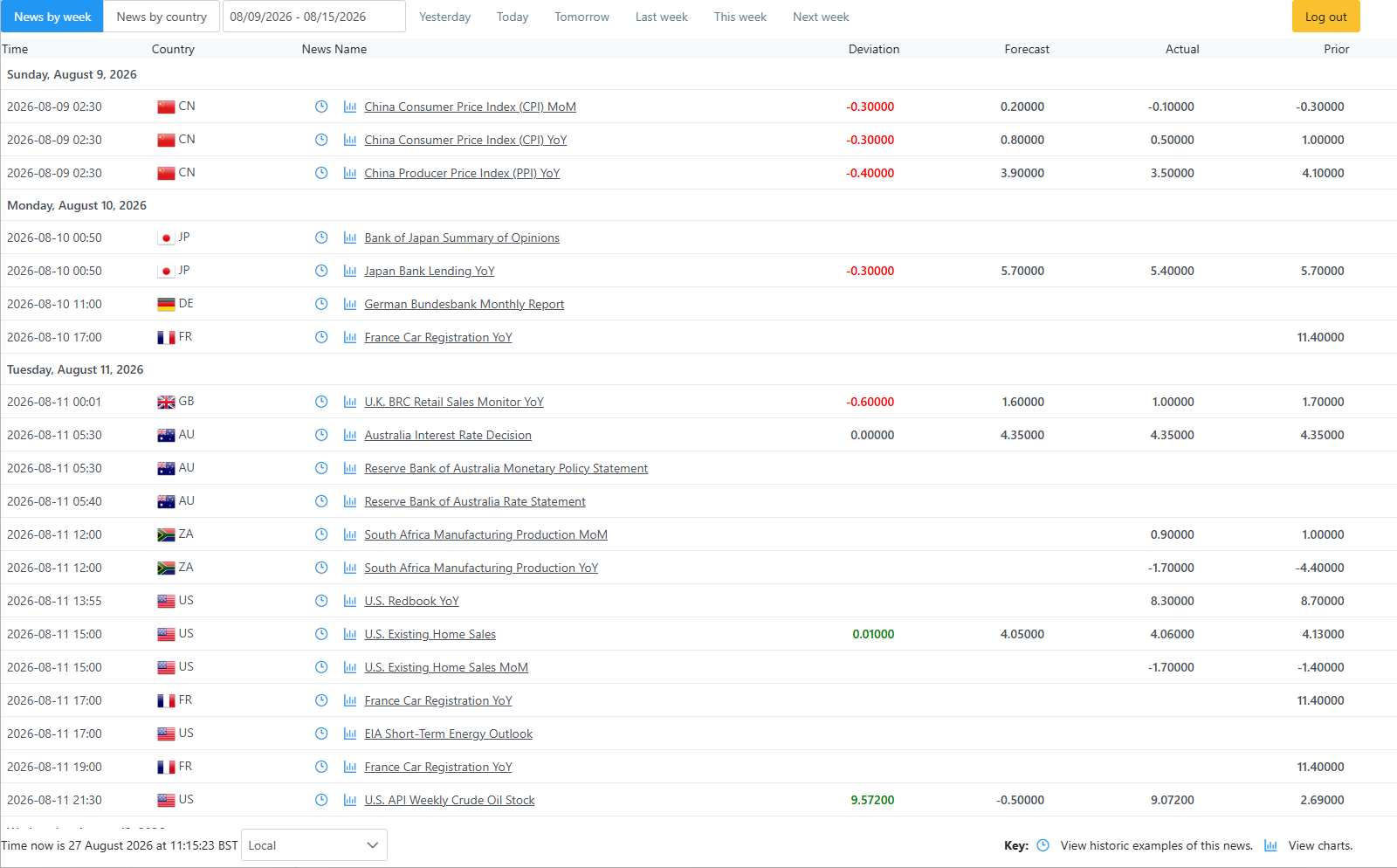This screenshot has width=1397, height=868.
Task: View chart icon for South Africa Manufacturing Production YoY
Action: (350, 568)
